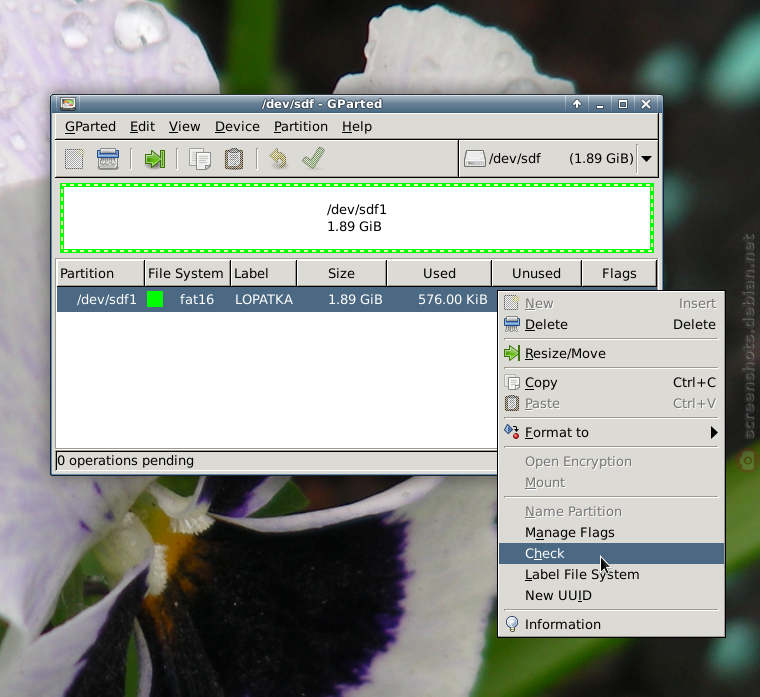Choose Check from the context menu
Image resolution: width=760 pixels, height=697 pixels.
pos(611,553)
